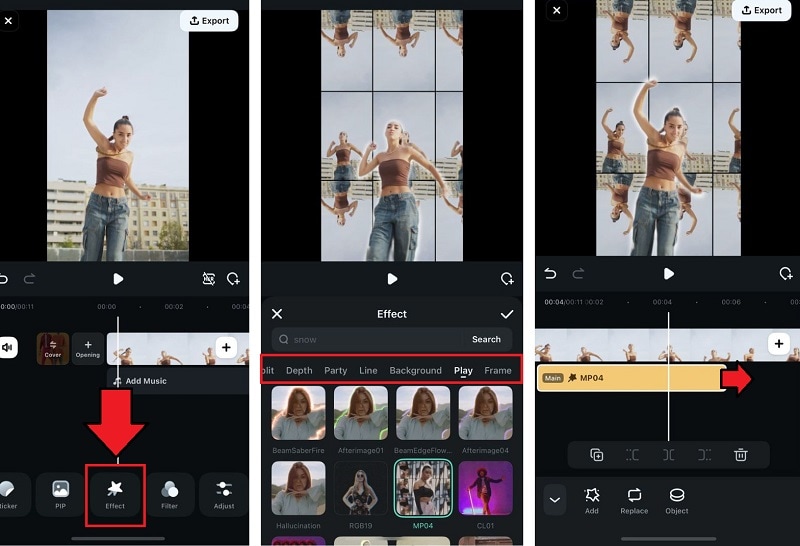Screen dimensions: 800x546
Task: Select the BeamSaberFire effect
Action: coord(298,413)
